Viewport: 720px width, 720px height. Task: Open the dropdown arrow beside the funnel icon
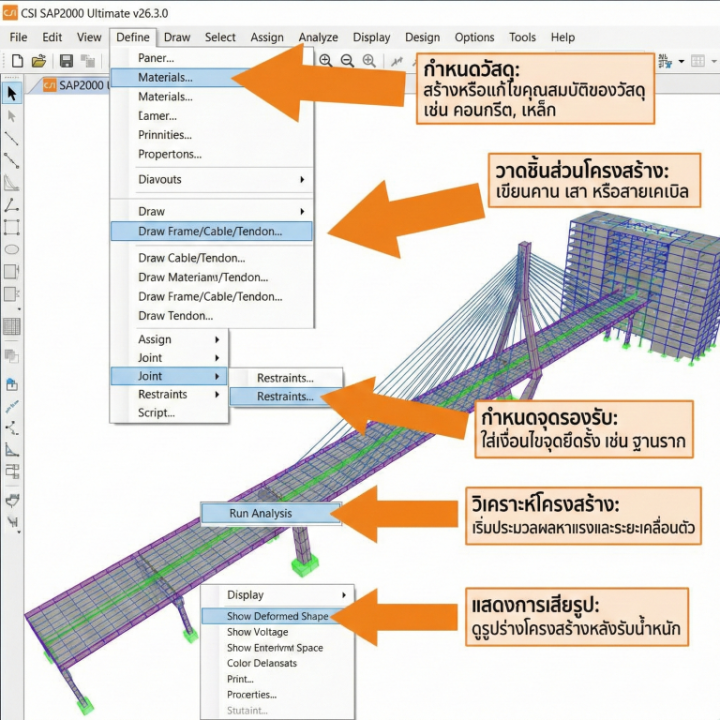[x=681, y=61]
